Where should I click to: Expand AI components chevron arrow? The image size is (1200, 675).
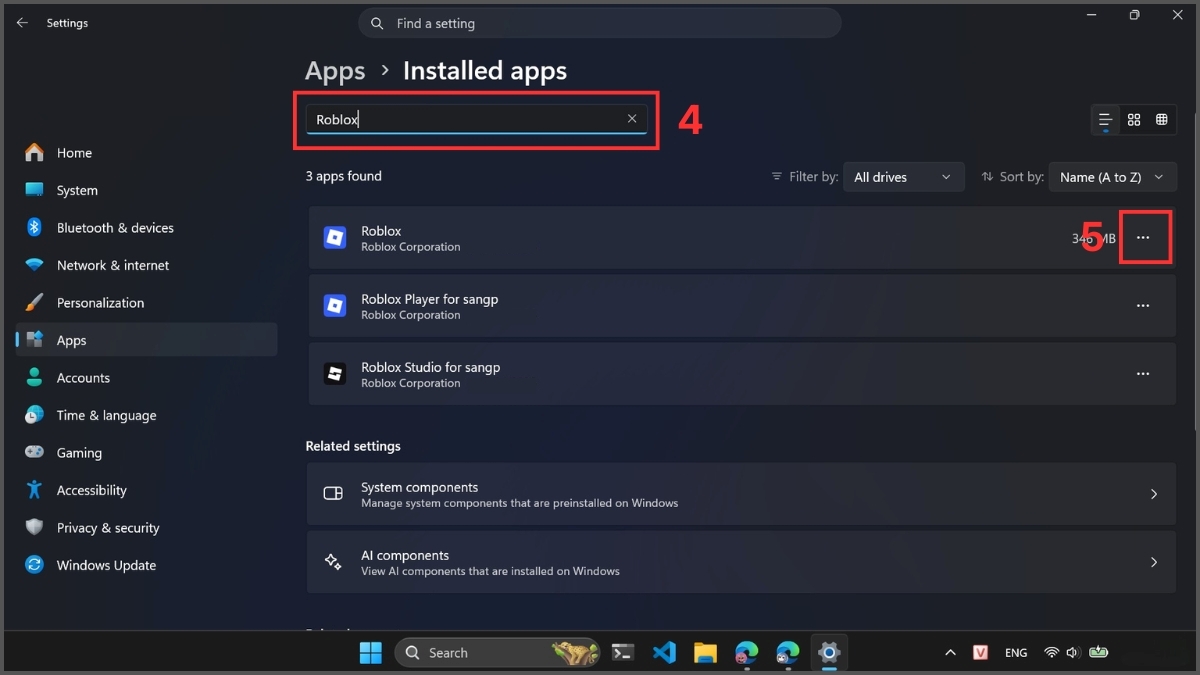[1153, 562]
